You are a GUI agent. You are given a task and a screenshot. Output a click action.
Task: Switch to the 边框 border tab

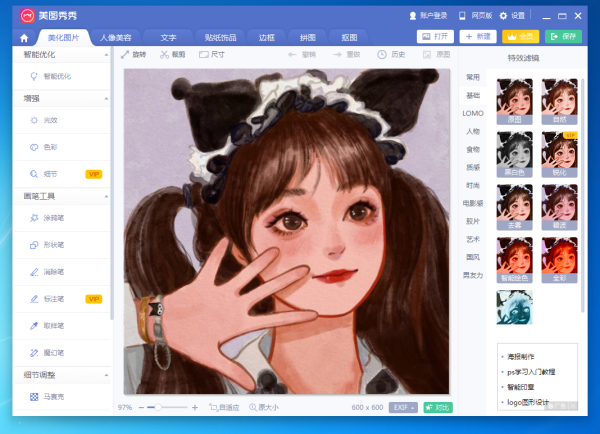(x=267, y=38)
